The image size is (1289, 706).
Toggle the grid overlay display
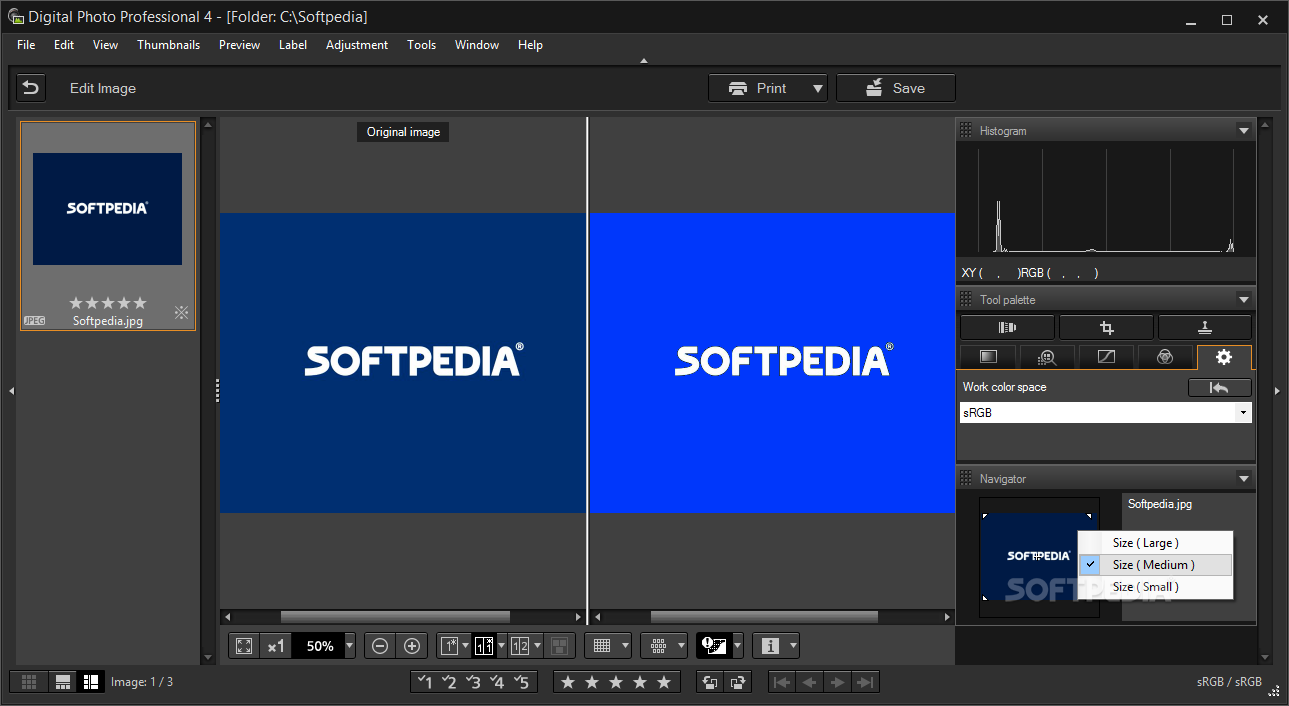[x=602, y=646]
